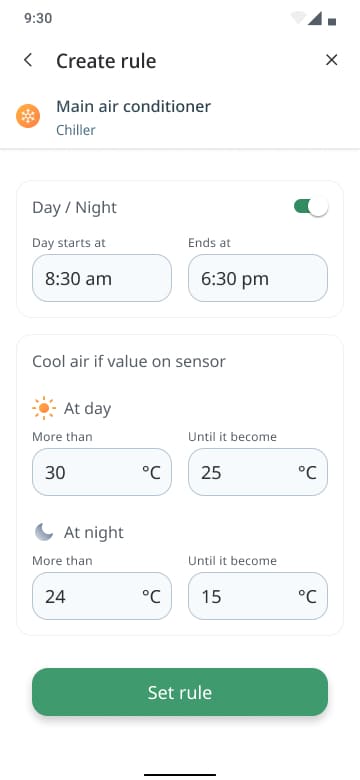Screen dimensions: 360x780
Task: Go back using the left chevron
Action: 28,60
